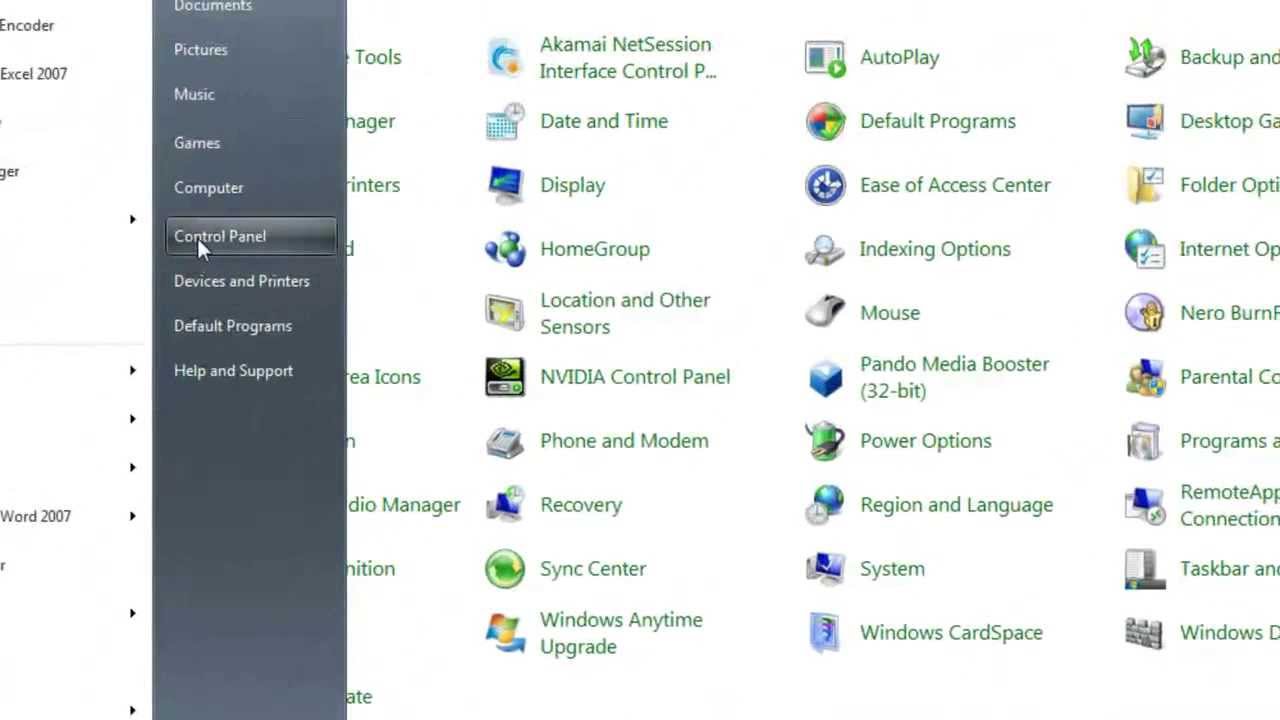Open the Sync Center icon

(x=505, y=569)
